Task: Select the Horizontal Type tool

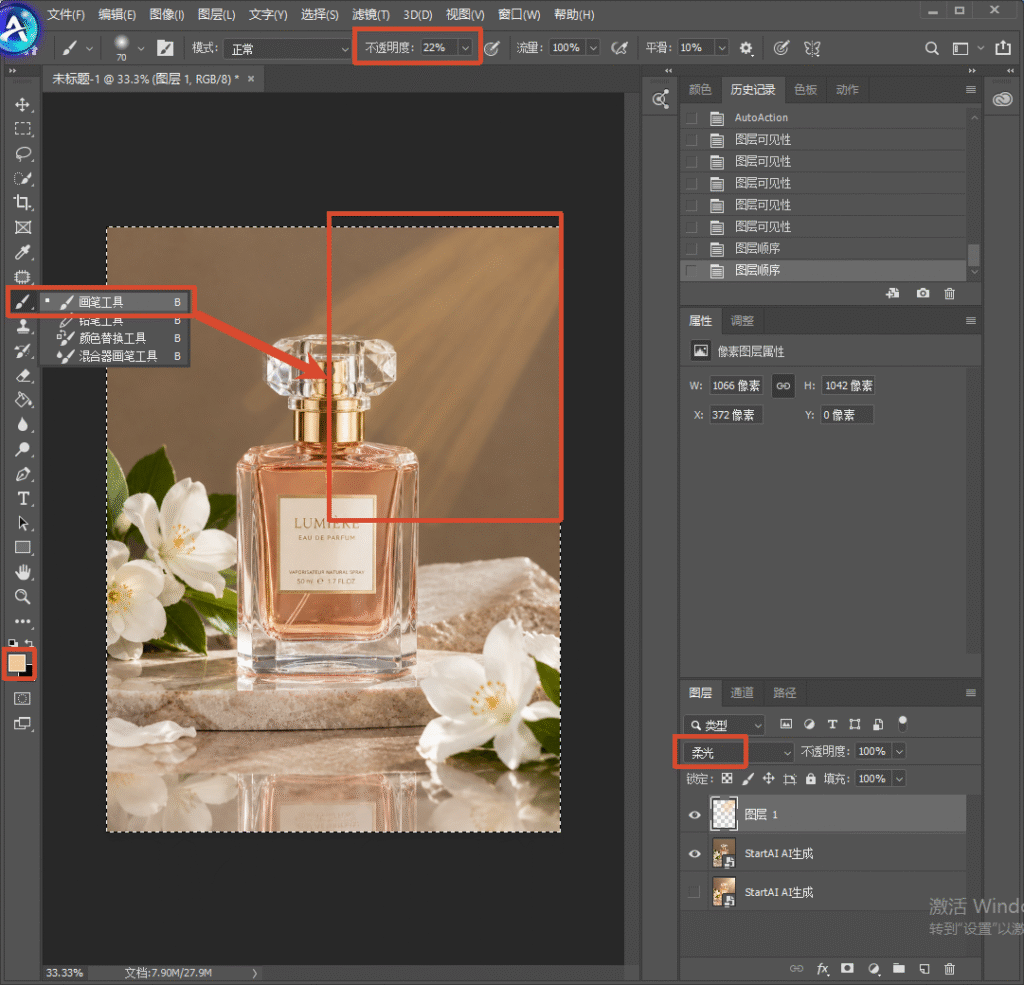Action: [x=23, y=498]
